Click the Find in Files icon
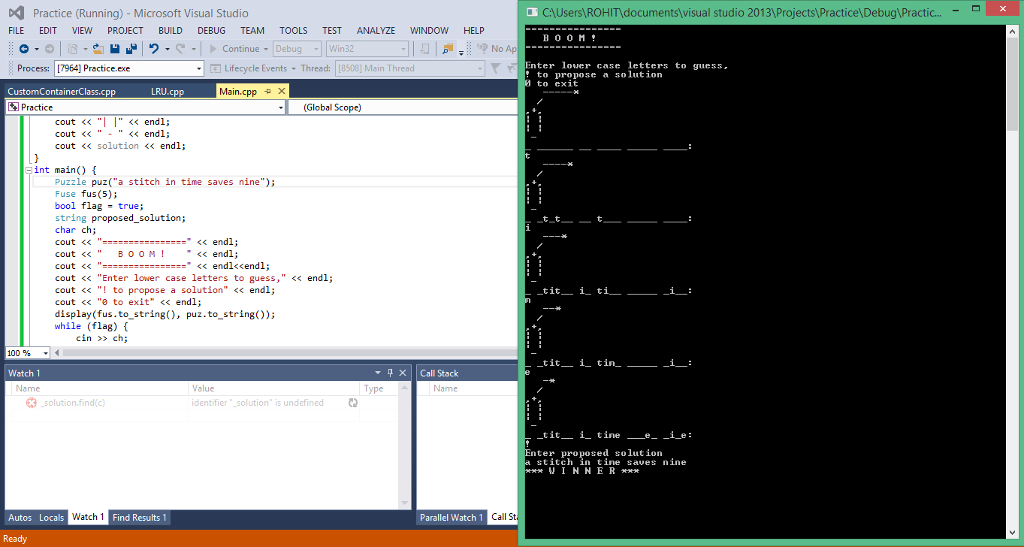1024x547 pixels. coord(447,49)
